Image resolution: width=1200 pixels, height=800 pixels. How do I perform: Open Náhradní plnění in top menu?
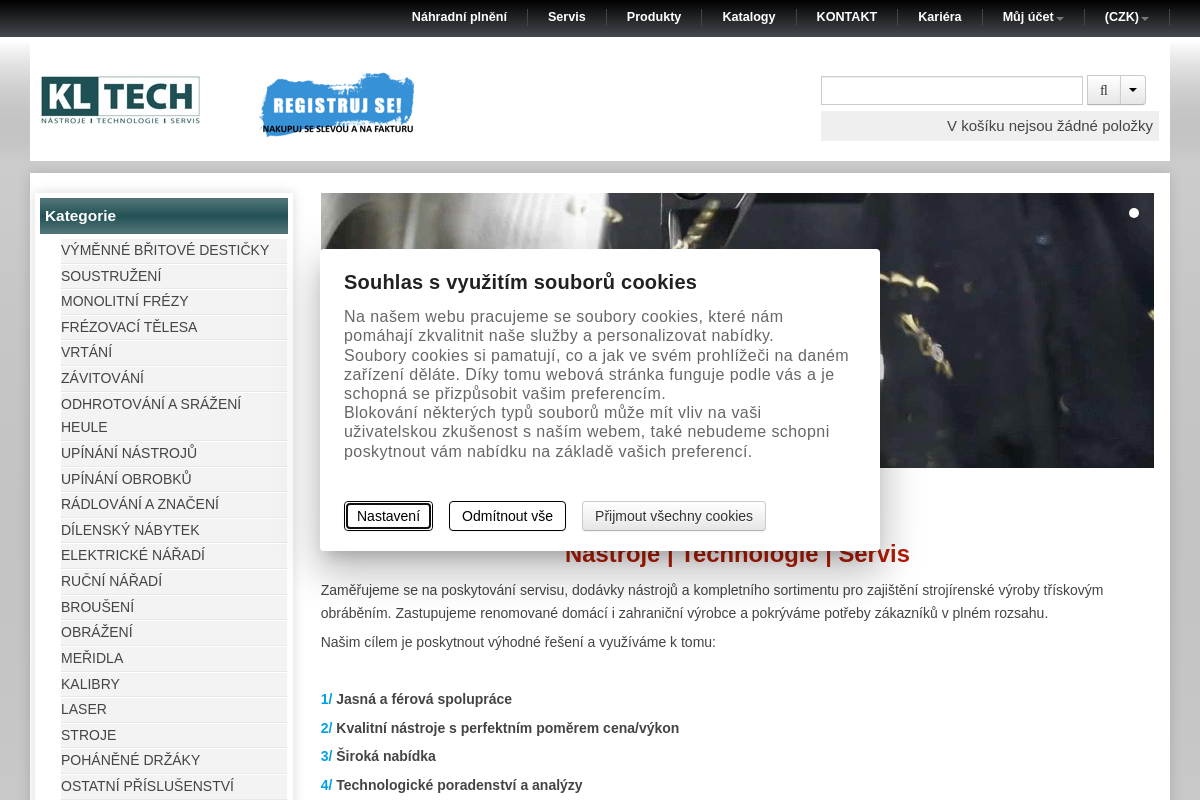(459, 17)
